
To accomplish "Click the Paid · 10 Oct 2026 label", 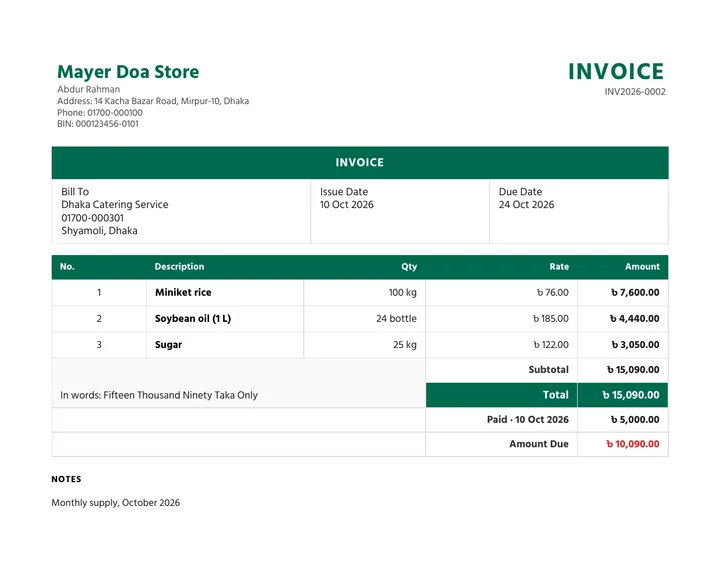I will (528, 420).
